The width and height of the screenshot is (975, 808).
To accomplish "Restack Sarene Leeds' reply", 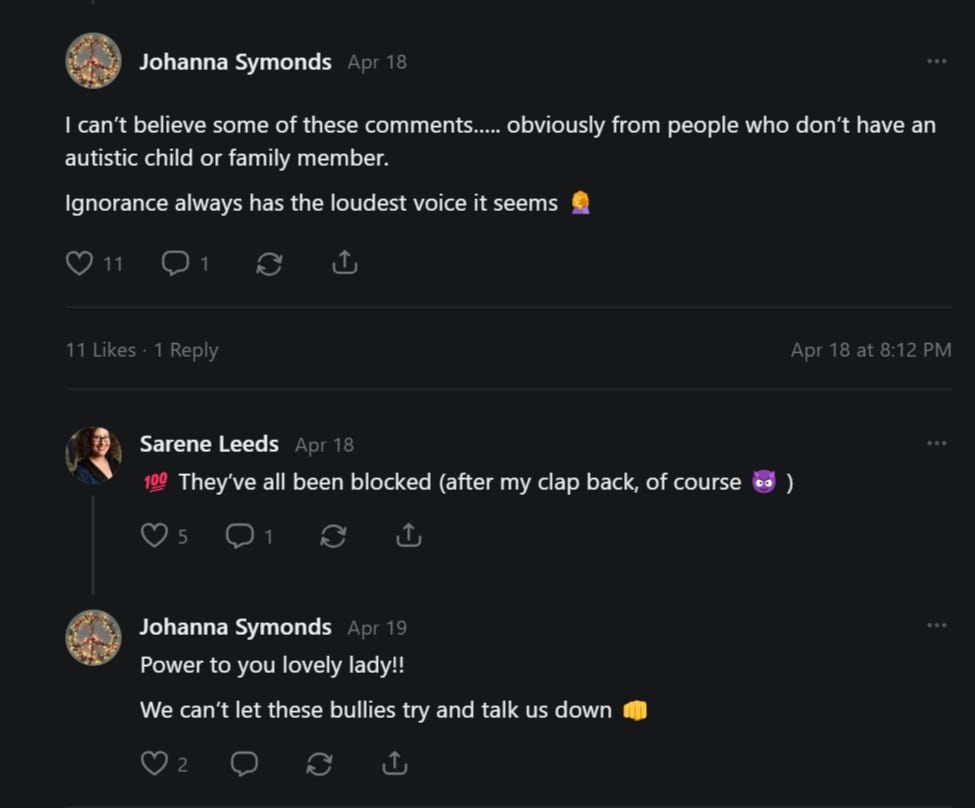I will pos(333,536).
